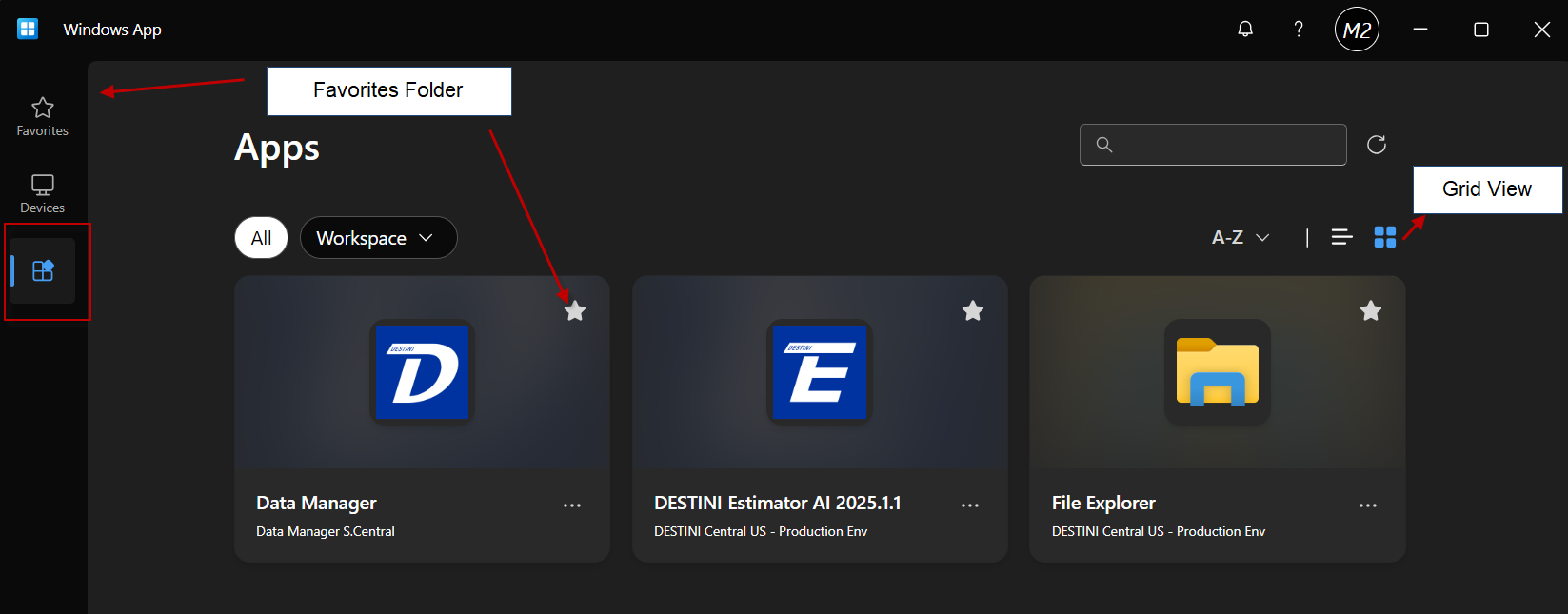Open more options for File Explorer card
Viewport: 1568px width, 614px height.
(1368, 505)
